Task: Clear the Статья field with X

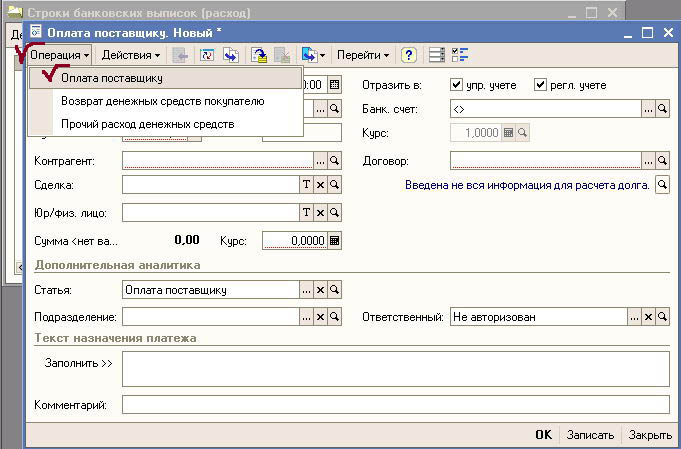Action: click(321, 290)
